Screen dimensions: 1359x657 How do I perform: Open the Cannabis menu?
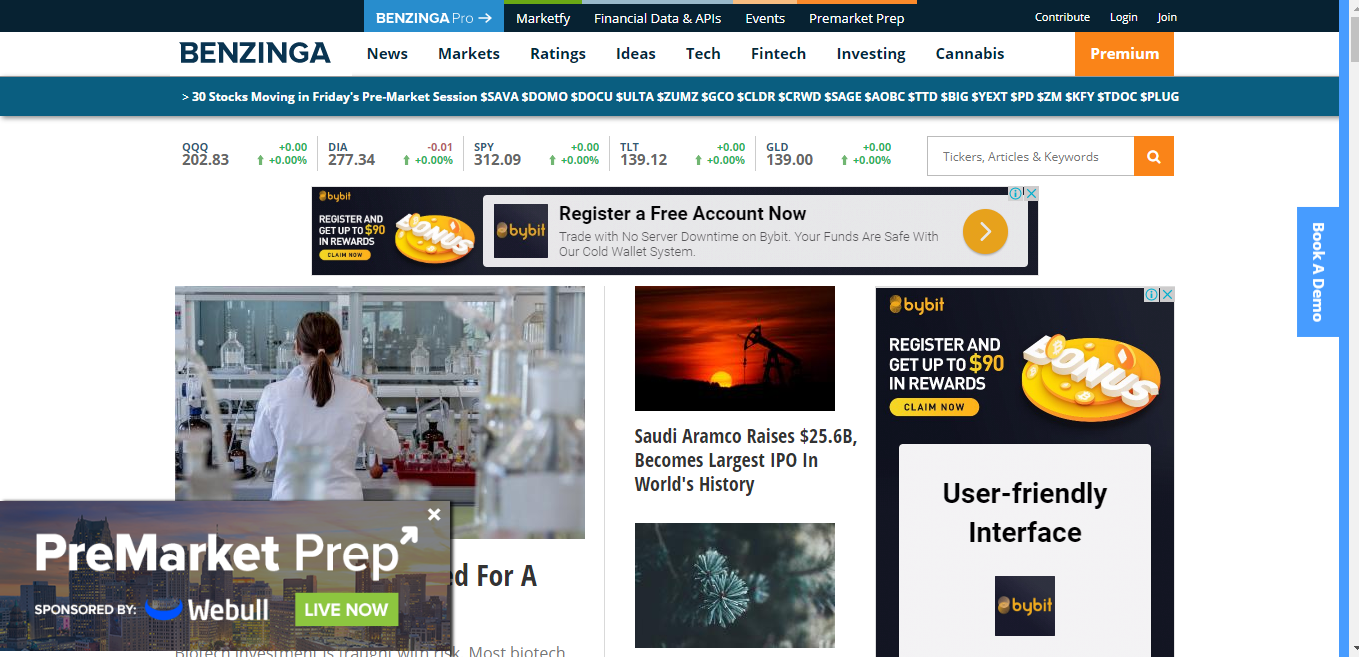[x=969, y=53]
